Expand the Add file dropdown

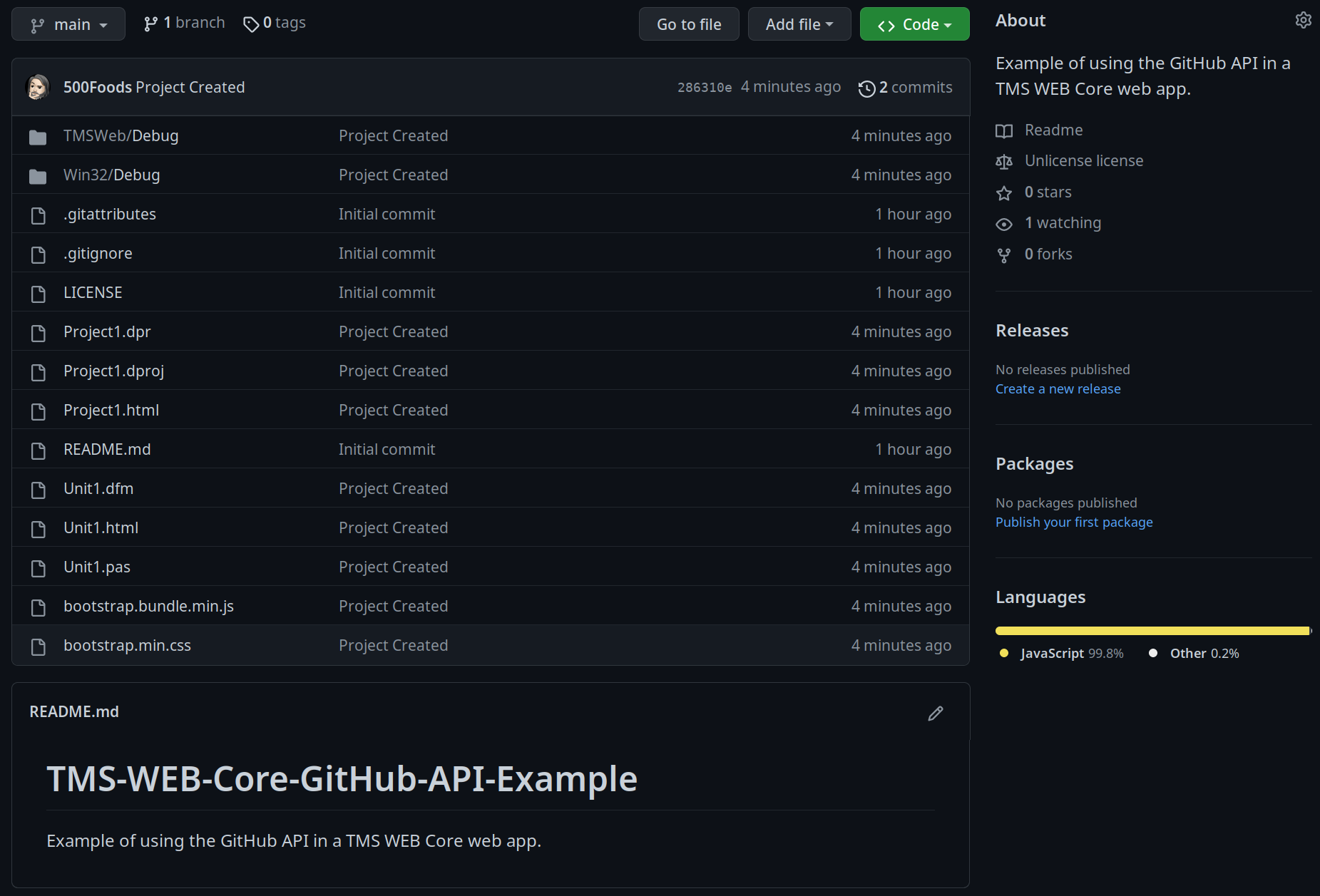(x=799, y=24)
